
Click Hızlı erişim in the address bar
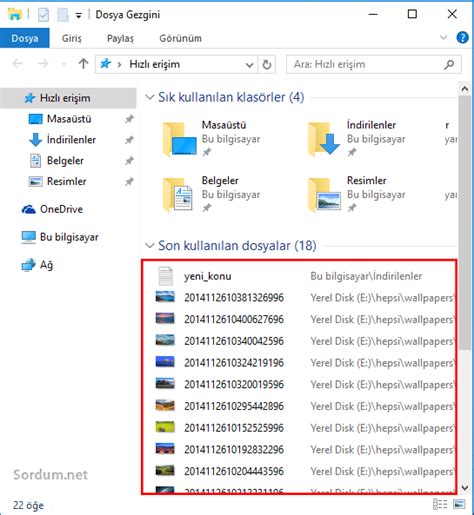point(154,64)
